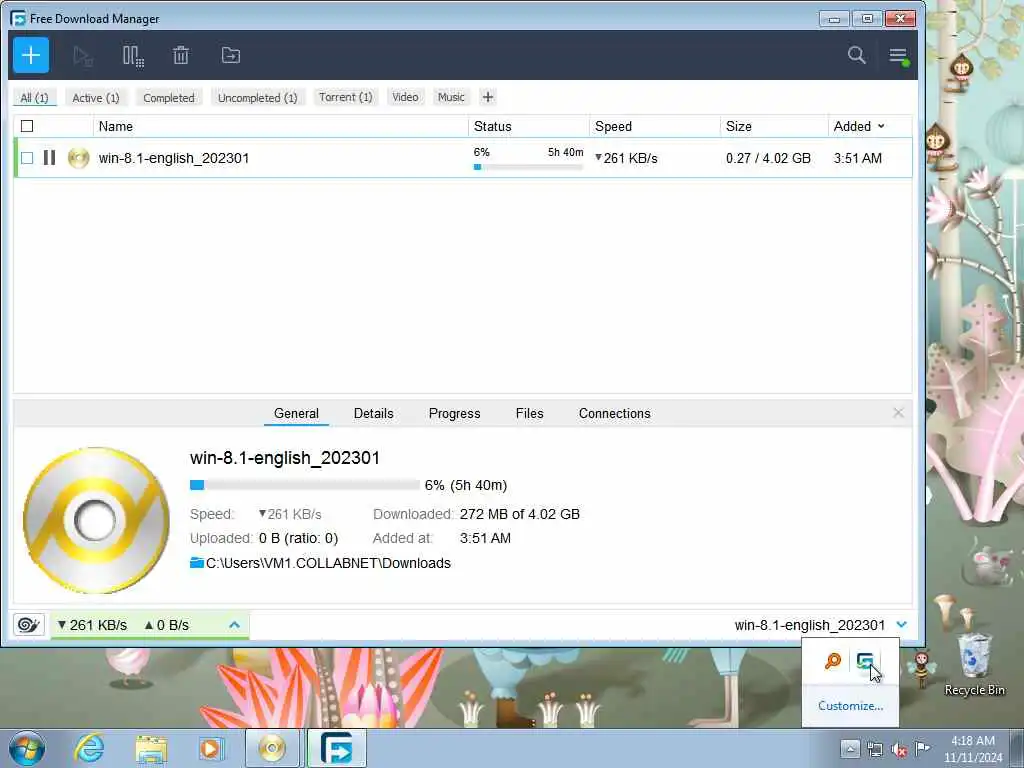This screenshot has width=1024, height=768.
Task: Sort by the Status column header
Action: [529, 126]
